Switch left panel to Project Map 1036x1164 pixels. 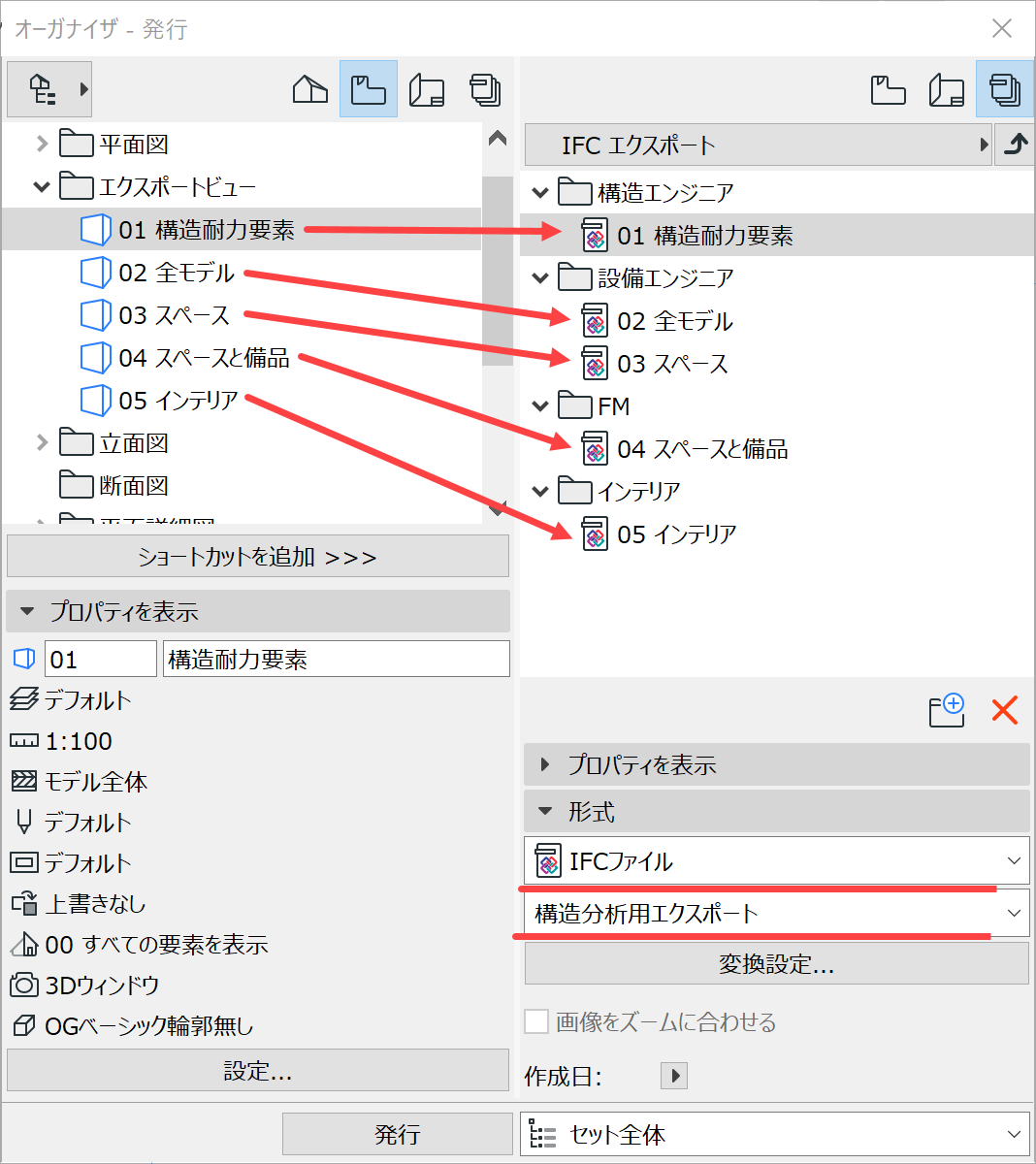pyautogui.click(x=310, y=89)
